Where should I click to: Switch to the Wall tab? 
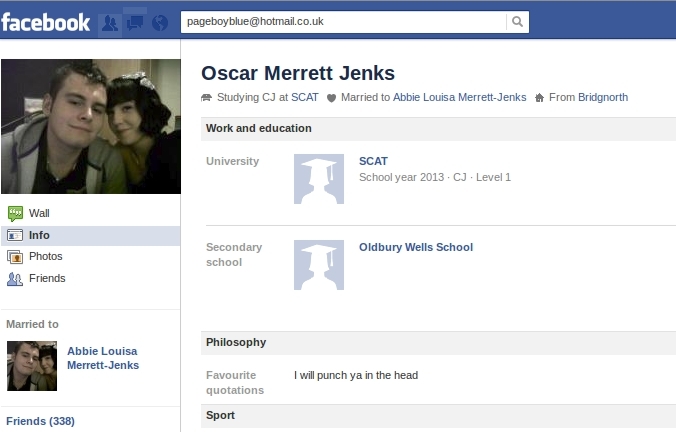[x=39, y=213]
